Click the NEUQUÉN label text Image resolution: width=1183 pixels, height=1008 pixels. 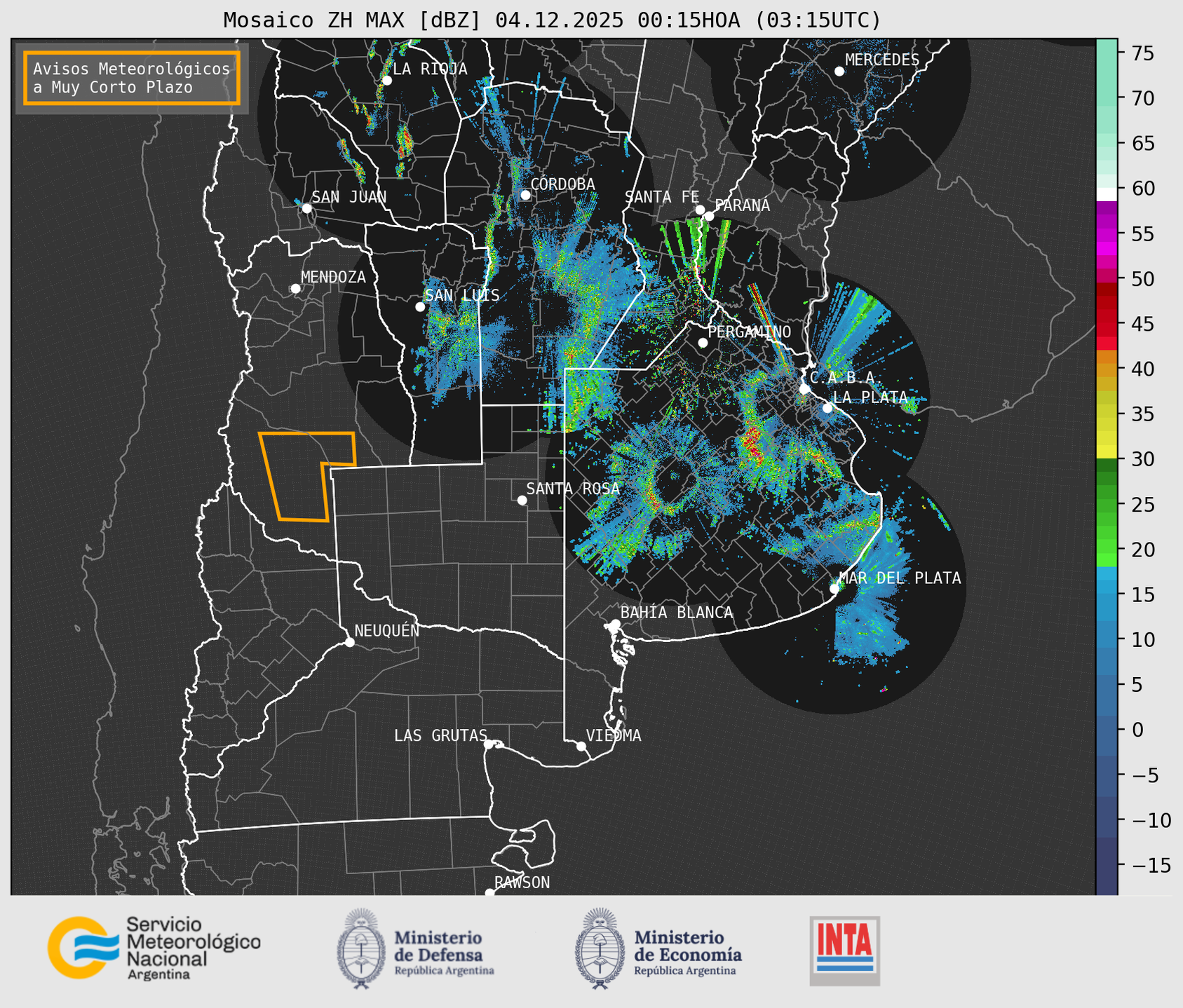387,631
